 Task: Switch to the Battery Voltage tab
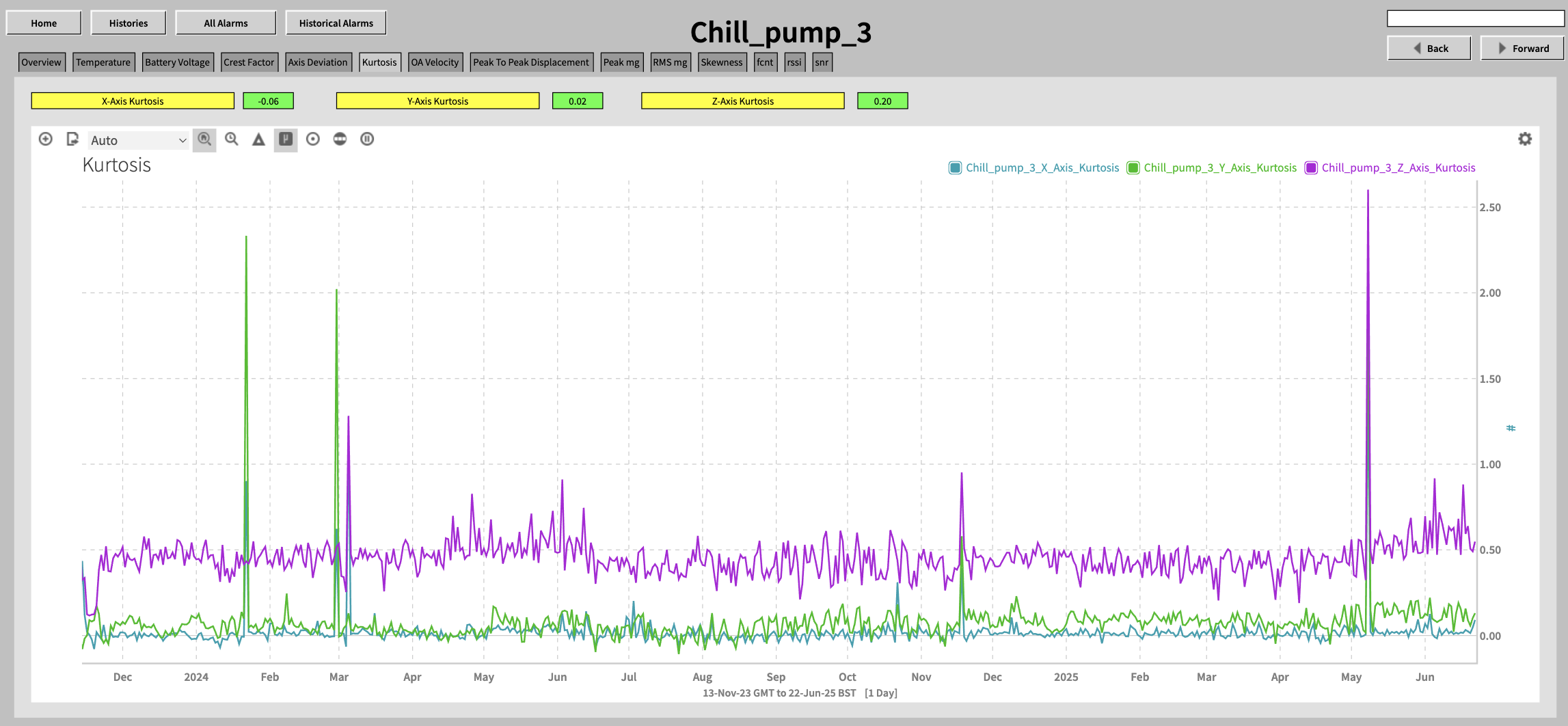pyautogui.click(x=178, y=62)
